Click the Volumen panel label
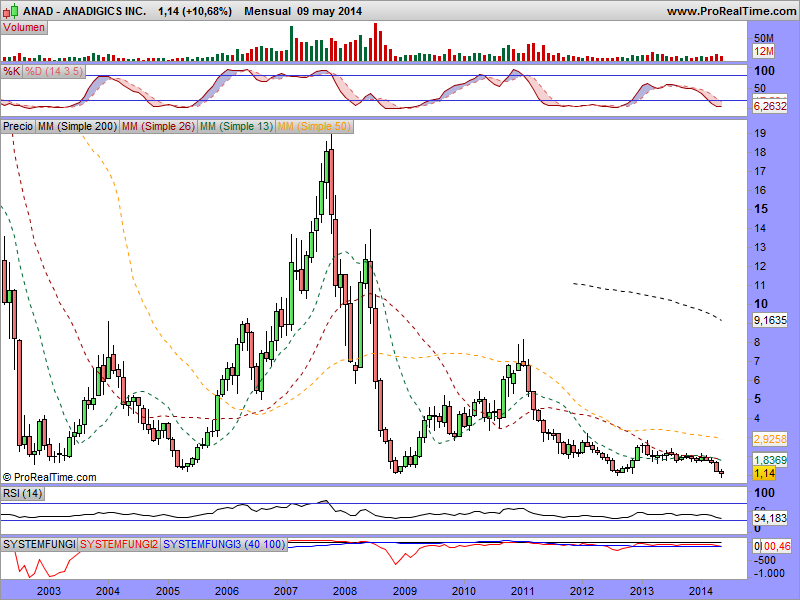 (x=24, y=28)
